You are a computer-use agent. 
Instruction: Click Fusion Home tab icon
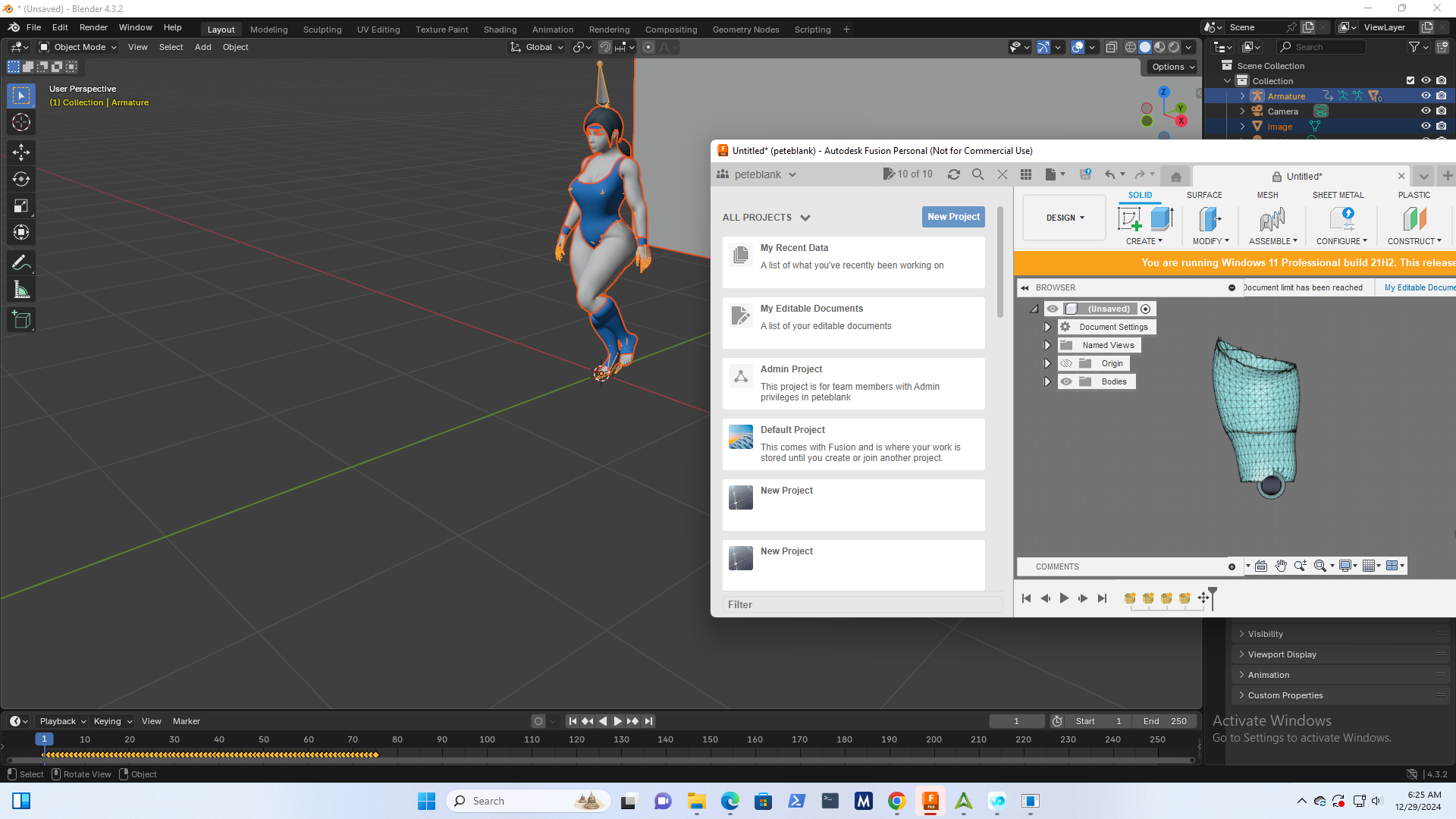[1176, 177]
